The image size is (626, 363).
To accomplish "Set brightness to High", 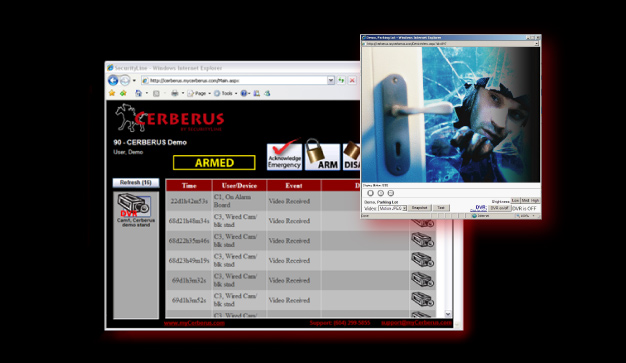I will coord(535,200).
